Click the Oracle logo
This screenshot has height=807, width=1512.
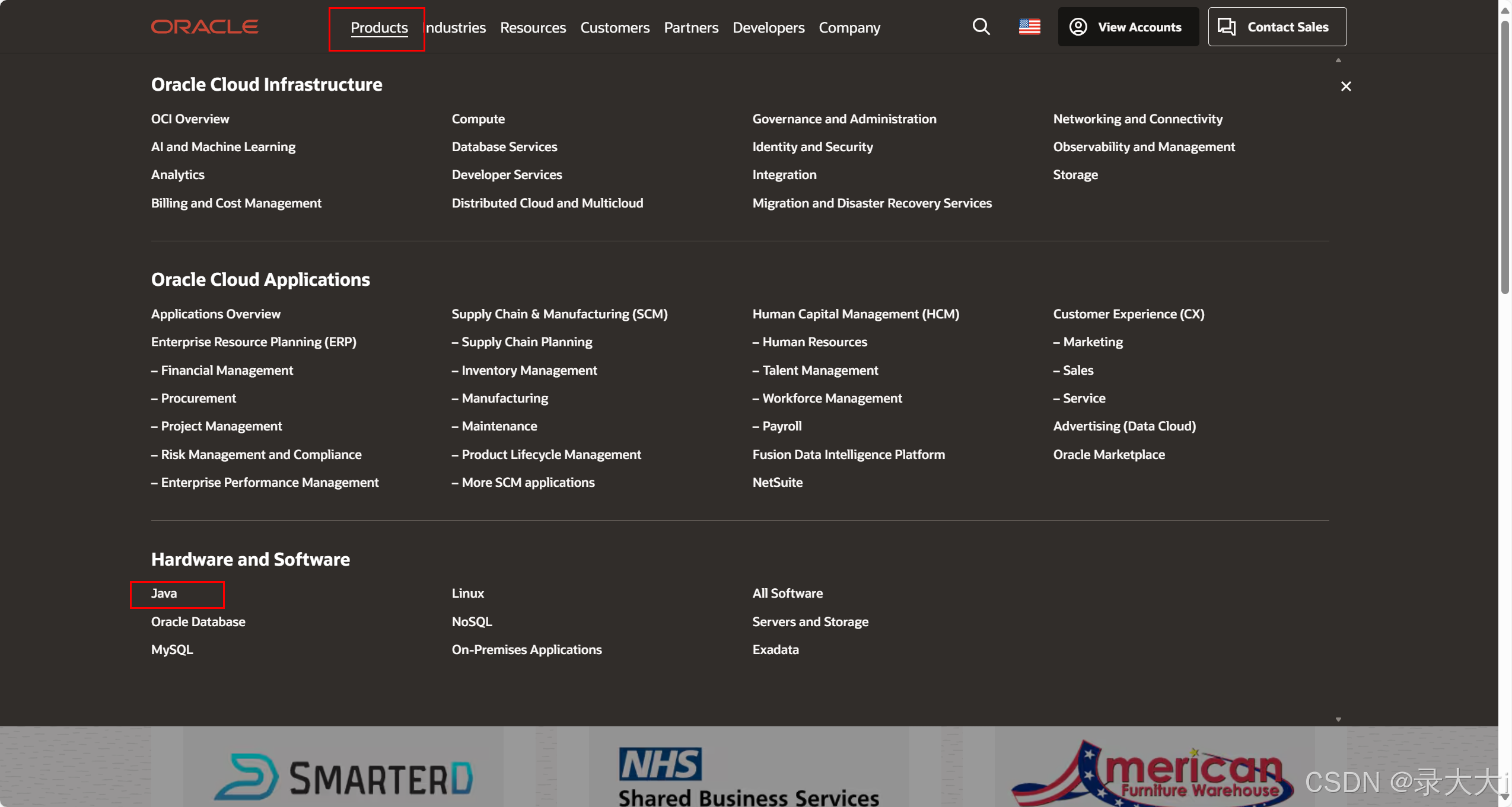pos(205,27)
